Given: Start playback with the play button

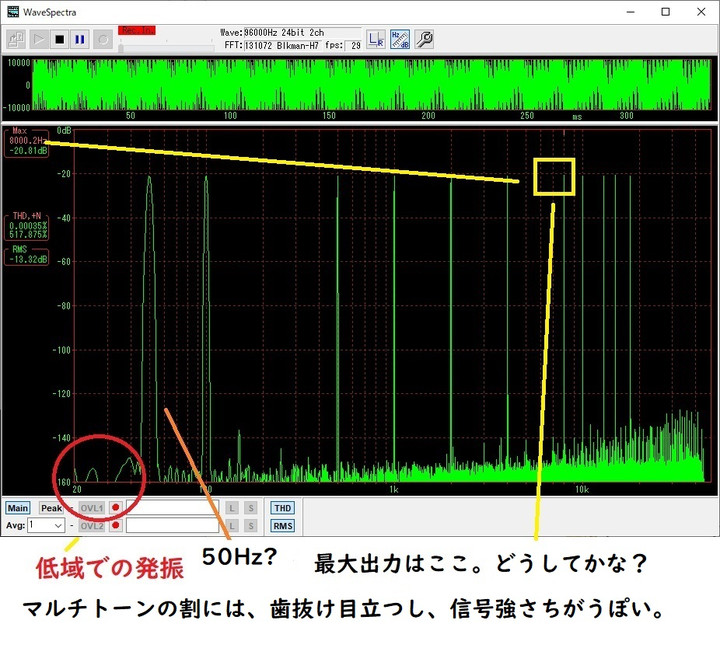Looking at the screenshot, I should (x=39, y=39).
